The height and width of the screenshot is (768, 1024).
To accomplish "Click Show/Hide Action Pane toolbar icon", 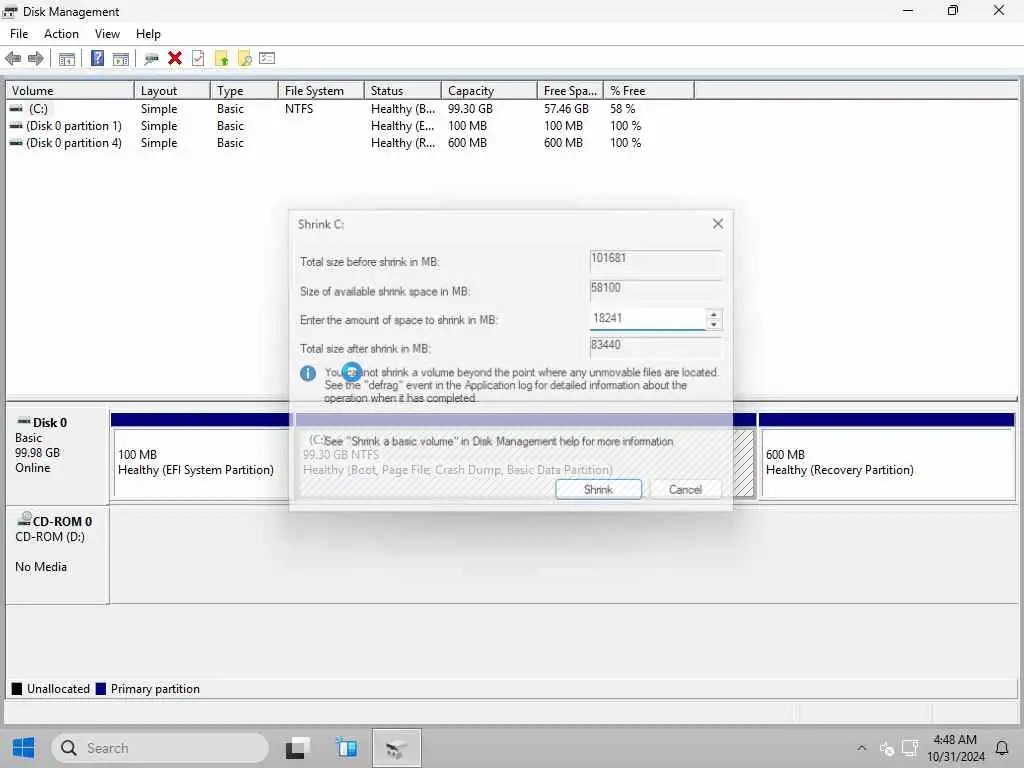I will click(x=121, y=59).
